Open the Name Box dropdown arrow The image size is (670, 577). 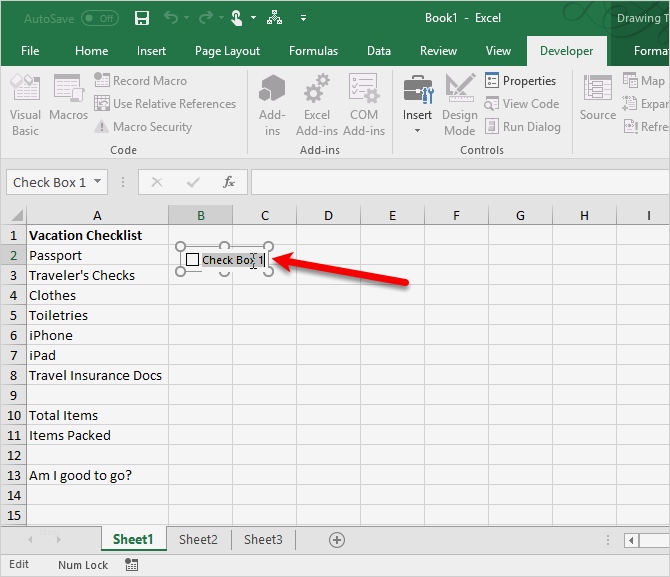pos(97,182)
